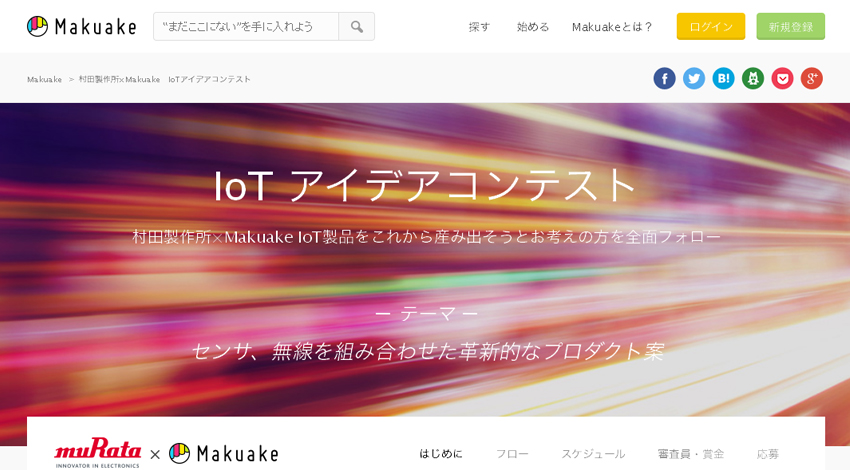850x470 pixels.
Task: Open the Makuakeとは？ page
Action: coord(612,27)
